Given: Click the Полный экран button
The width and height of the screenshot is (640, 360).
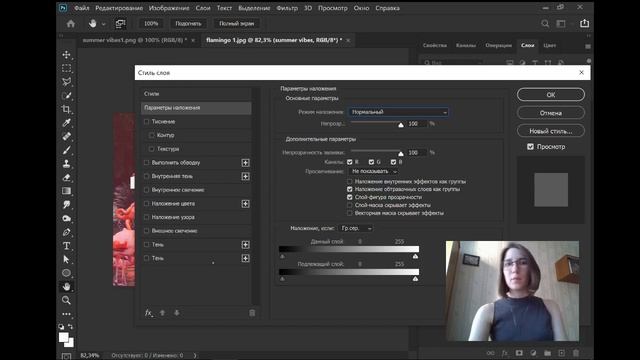Looking at the screenshot, I should point(236,24).
